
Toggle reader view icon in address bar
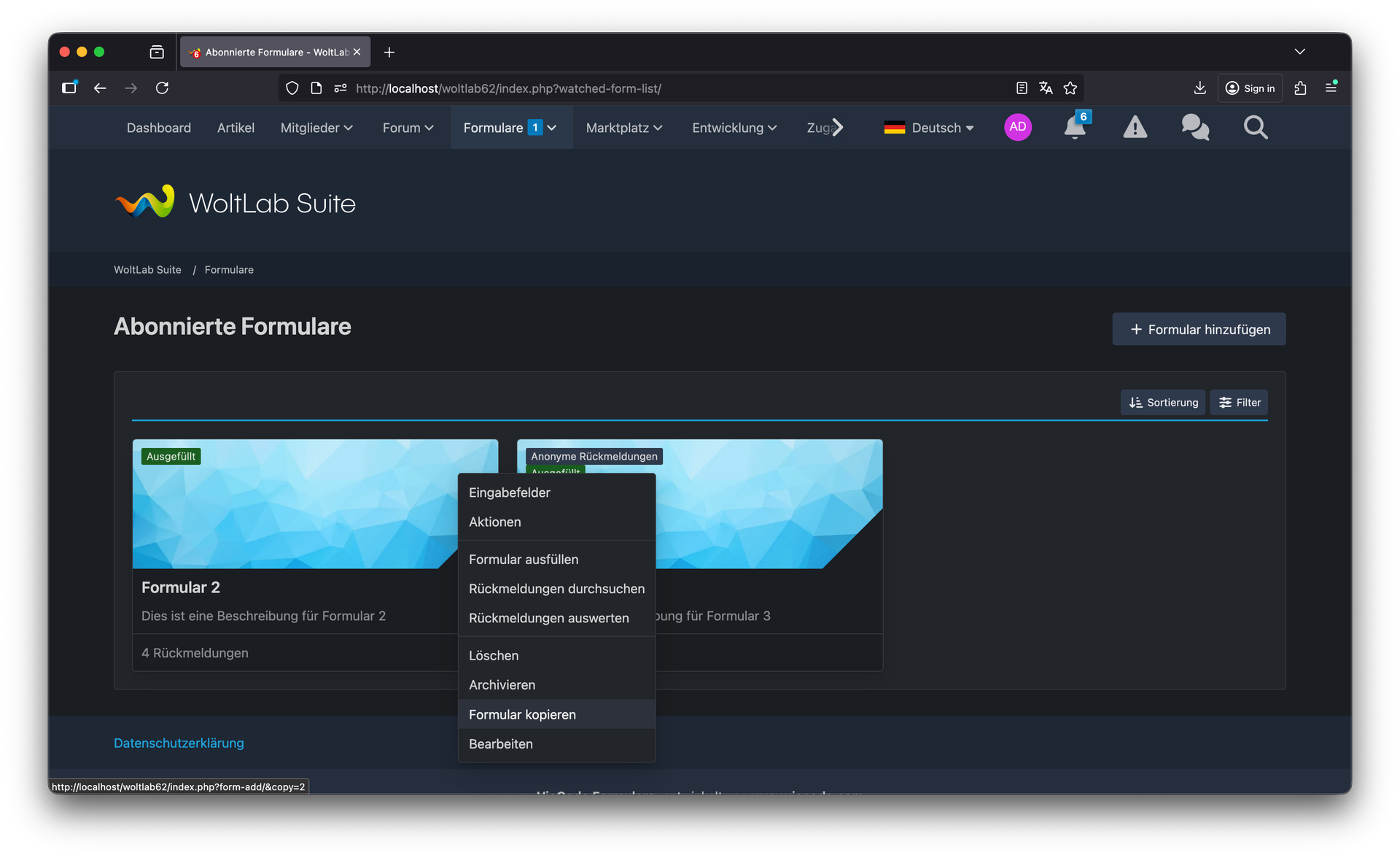coord(1022,88)
